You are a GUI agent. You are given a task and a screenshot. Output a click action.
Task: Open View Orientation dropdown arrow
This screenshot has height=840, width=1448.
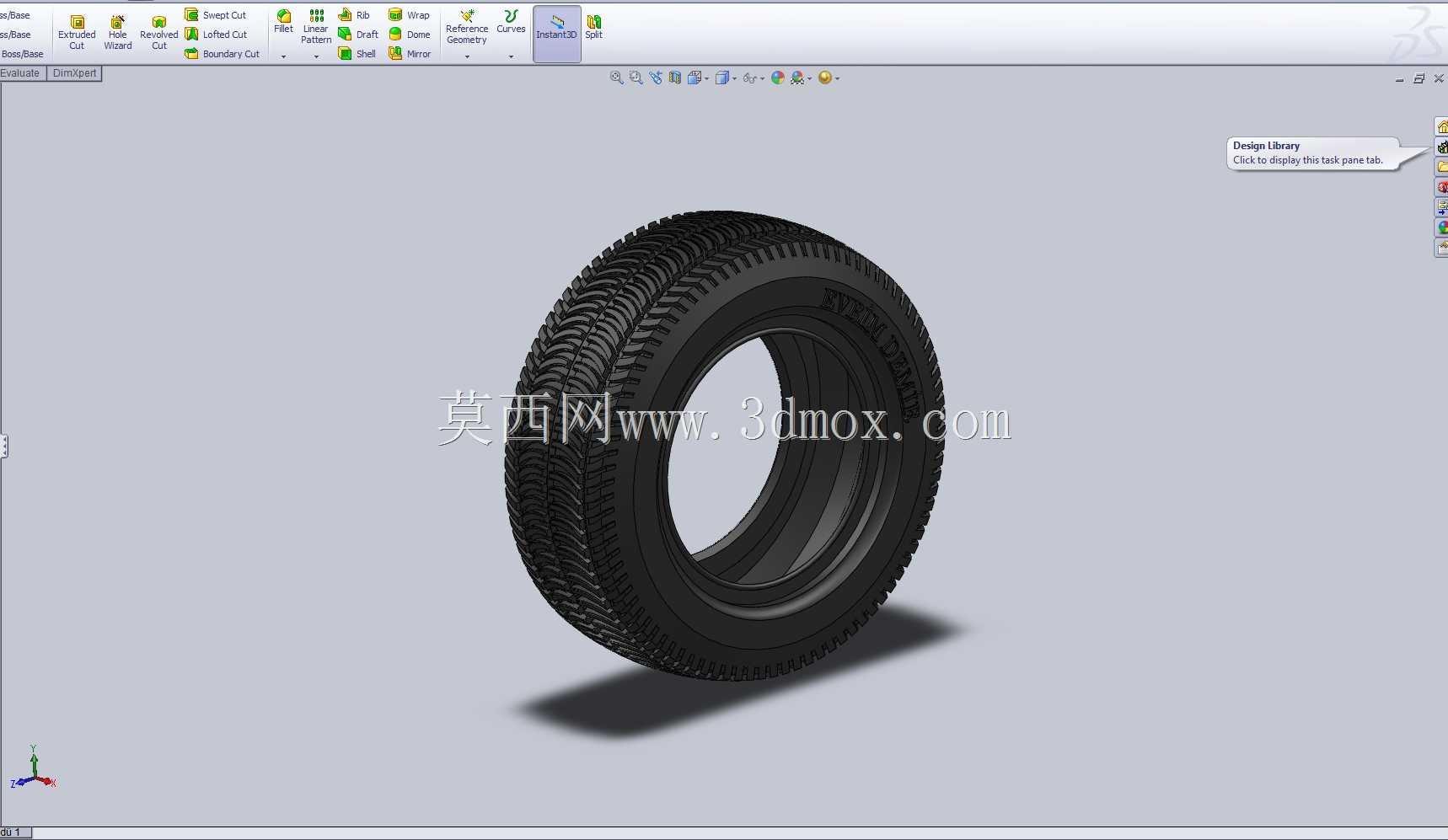click(706, 78)
